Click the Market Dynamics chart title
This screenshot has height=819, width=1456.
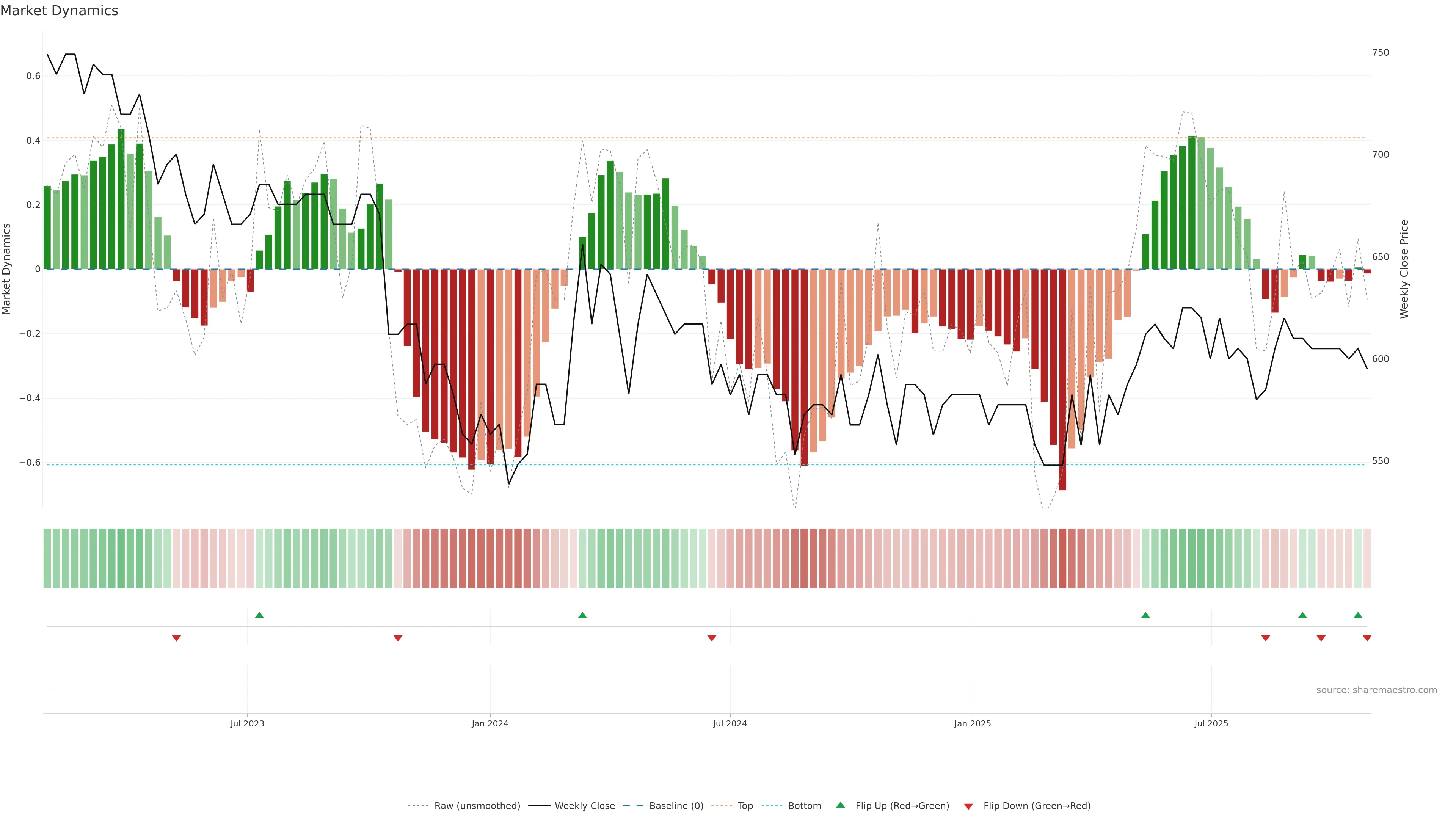coord(60,11)
